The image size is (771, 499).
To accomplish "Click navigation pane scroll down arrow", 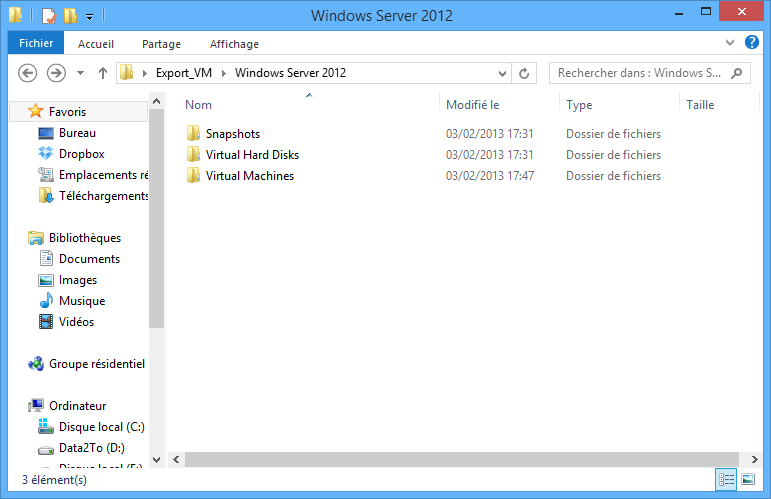I will [x=156, y=460].
